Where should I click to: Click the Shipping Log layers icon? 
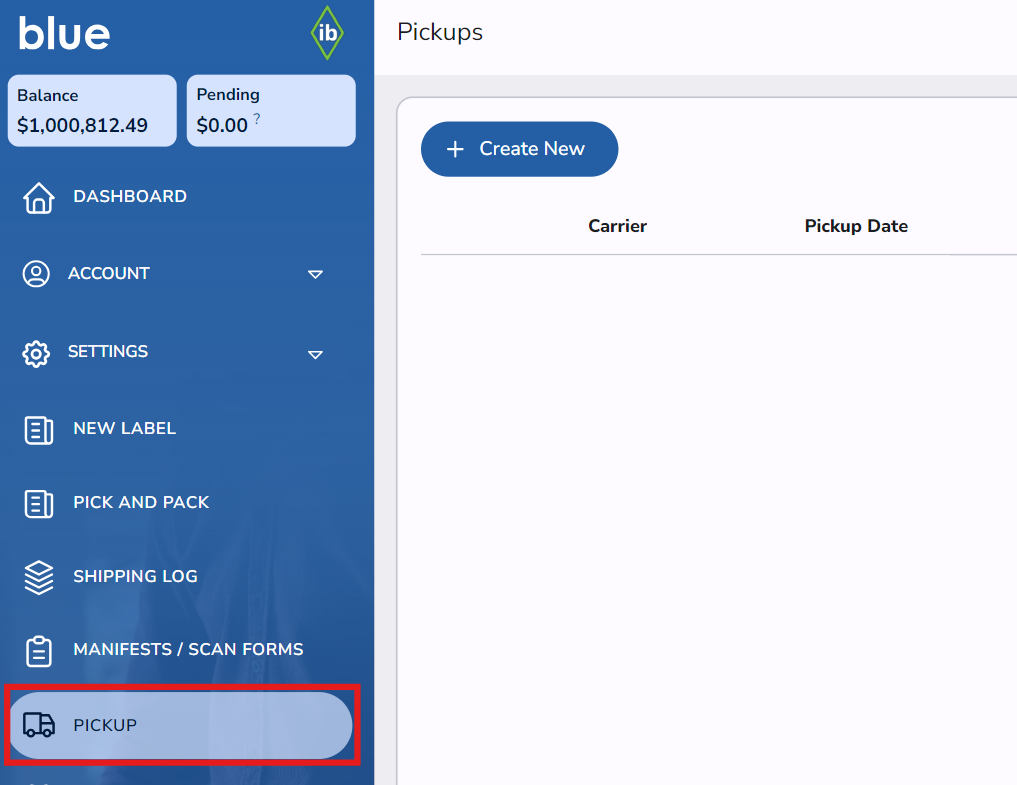(x=38, y=577)
